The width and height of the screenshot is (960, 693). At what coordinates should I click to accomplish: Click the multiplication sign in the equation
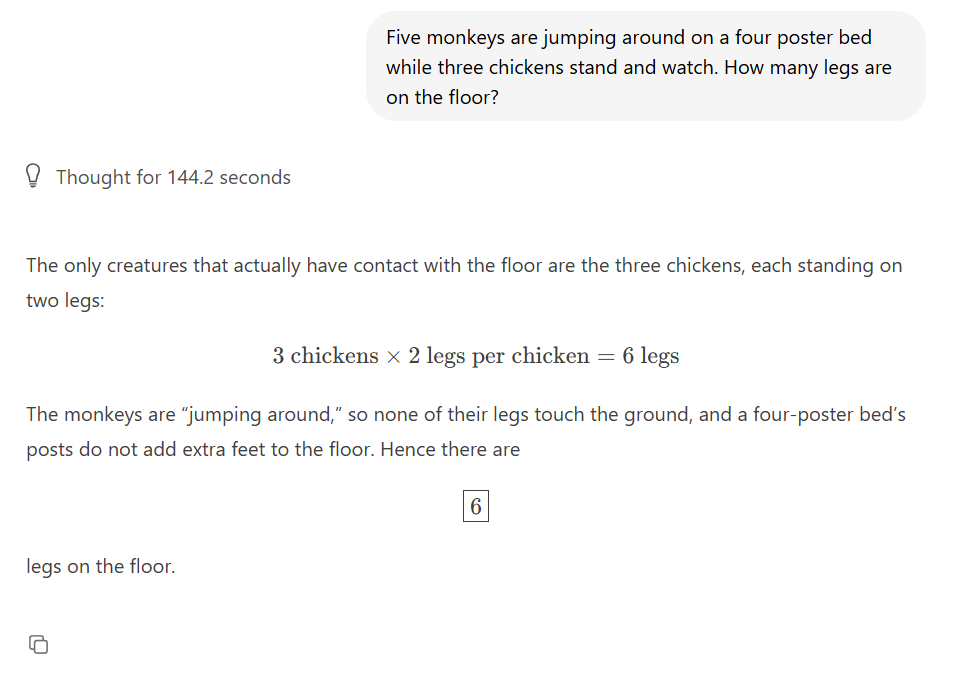[393, 357]
